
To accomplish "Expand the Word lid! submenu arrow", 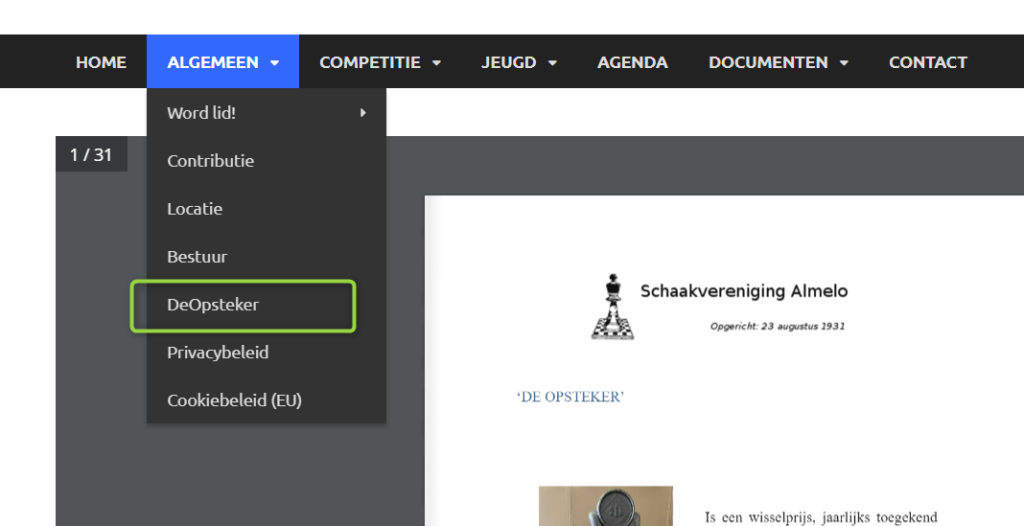I will [x=363, y=113].
